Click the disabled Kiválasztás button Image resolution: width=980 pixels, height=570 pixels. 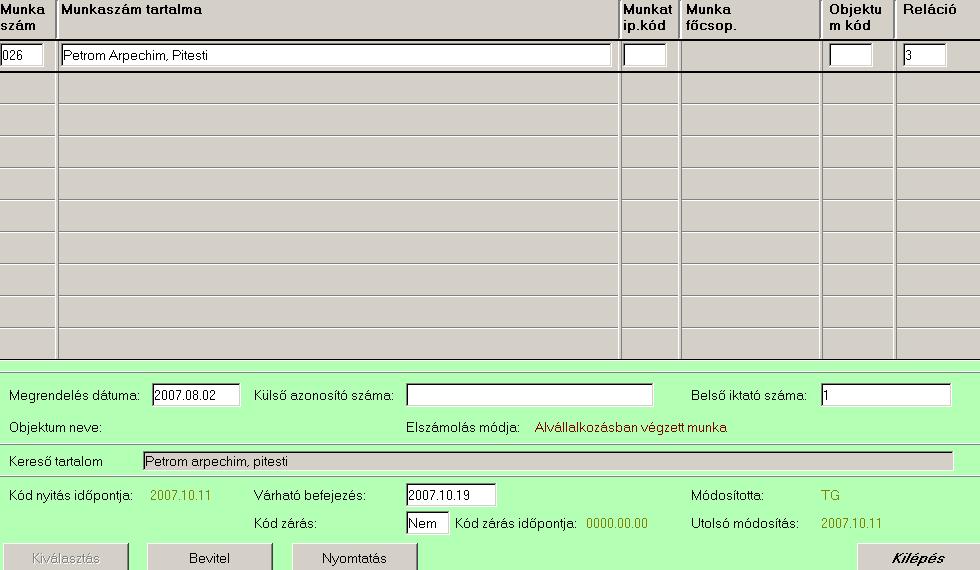66,558
